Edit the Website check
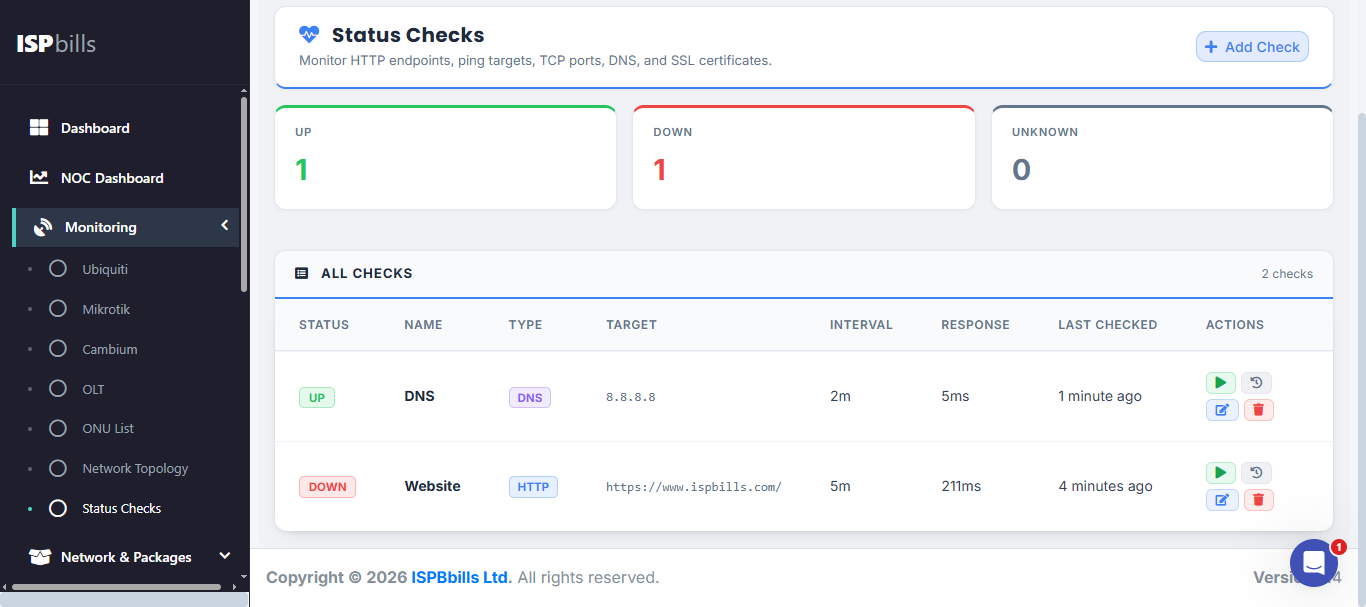The width and height of the screenshot is (1366, 607). tap(1222, 499)
